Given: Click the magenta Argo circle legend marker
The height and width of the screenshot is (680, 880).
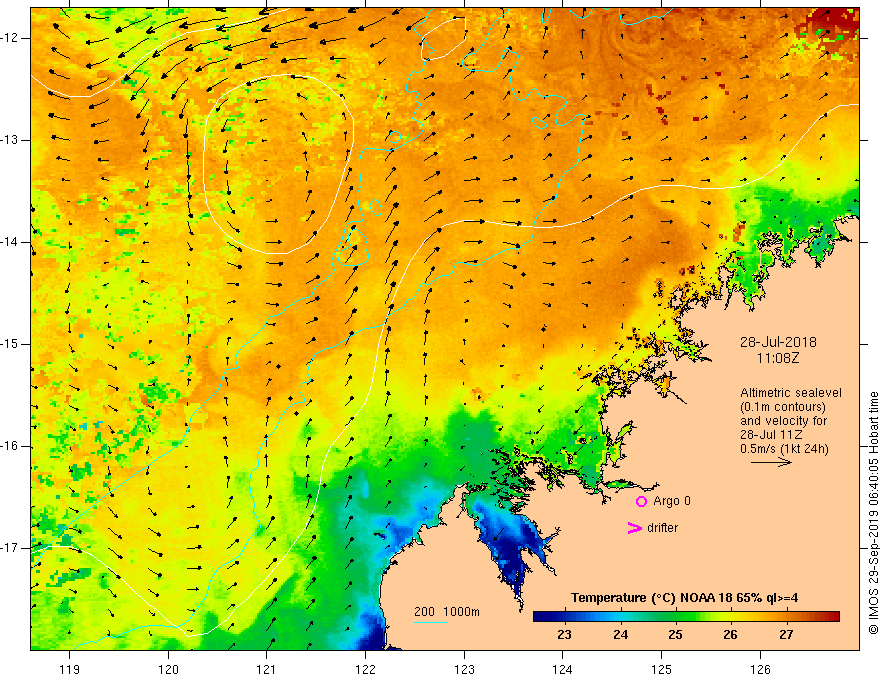Looking at the screenshot, I should (x=641, y=502).
